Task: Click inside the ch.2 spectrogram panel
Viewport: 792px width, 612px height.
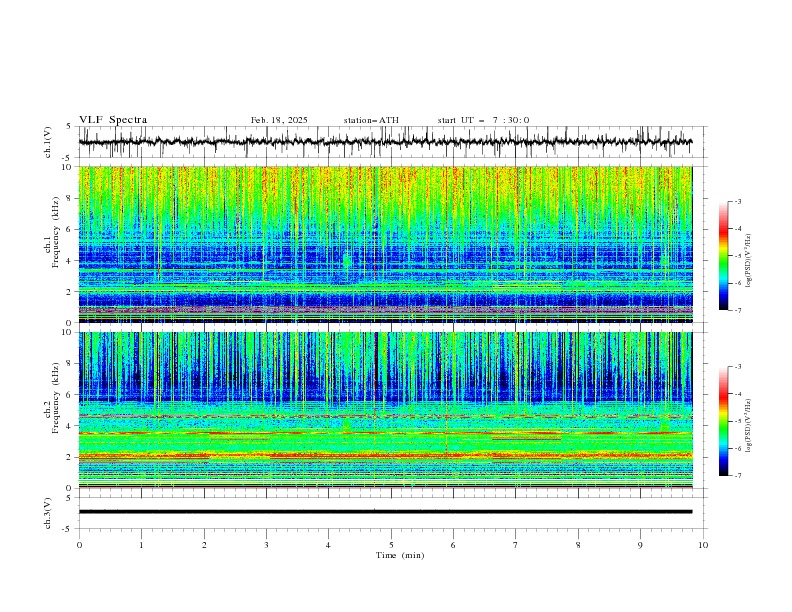Action: [385, 410]
